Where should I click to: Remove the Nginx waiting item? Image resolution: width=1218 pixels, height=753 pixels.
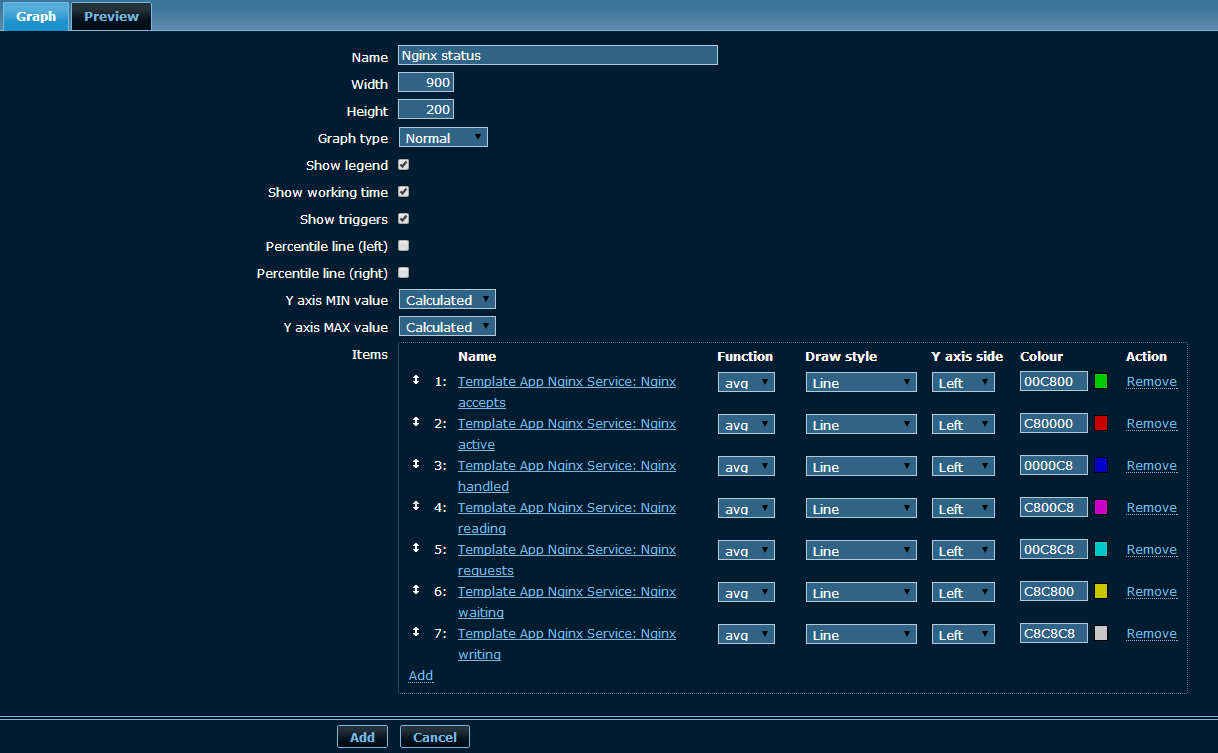pos(1151,592)
